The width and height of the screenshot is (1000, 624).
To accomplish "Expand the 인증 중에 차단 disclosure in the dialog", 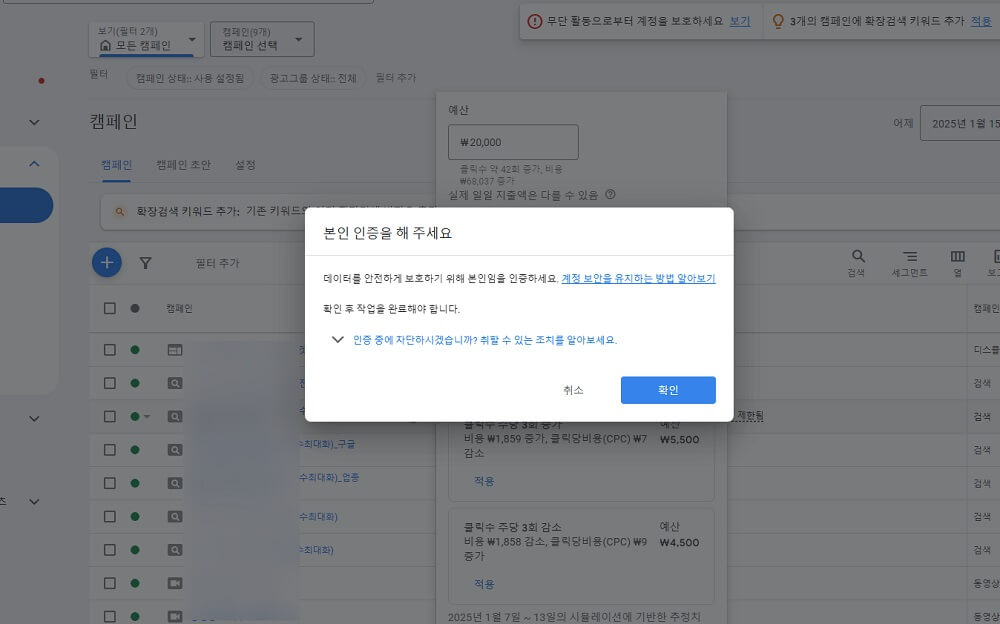I will (338, 340).
